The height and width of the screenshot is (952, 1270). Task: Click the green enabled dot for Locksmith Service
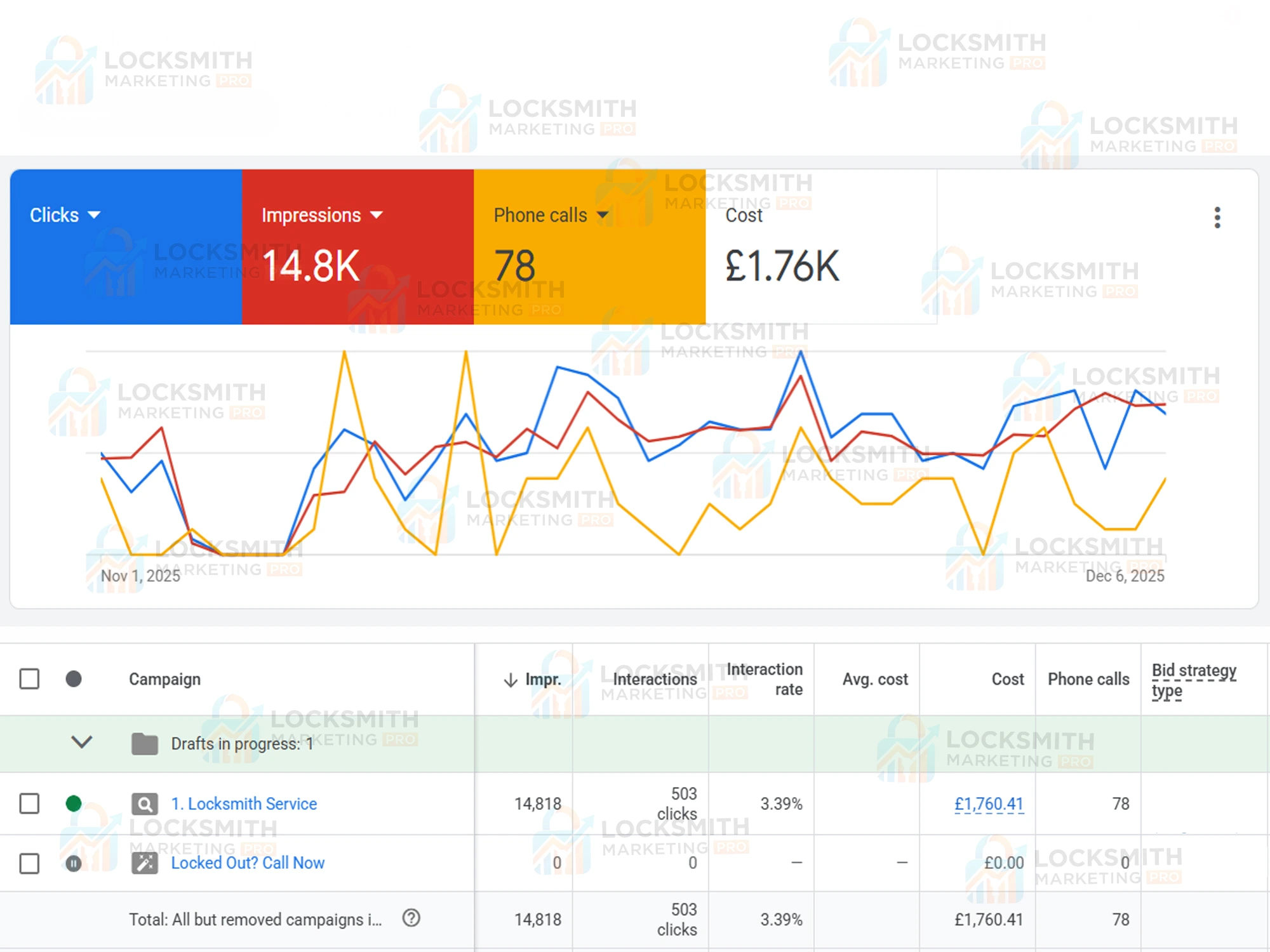click(x=74, y=803)
